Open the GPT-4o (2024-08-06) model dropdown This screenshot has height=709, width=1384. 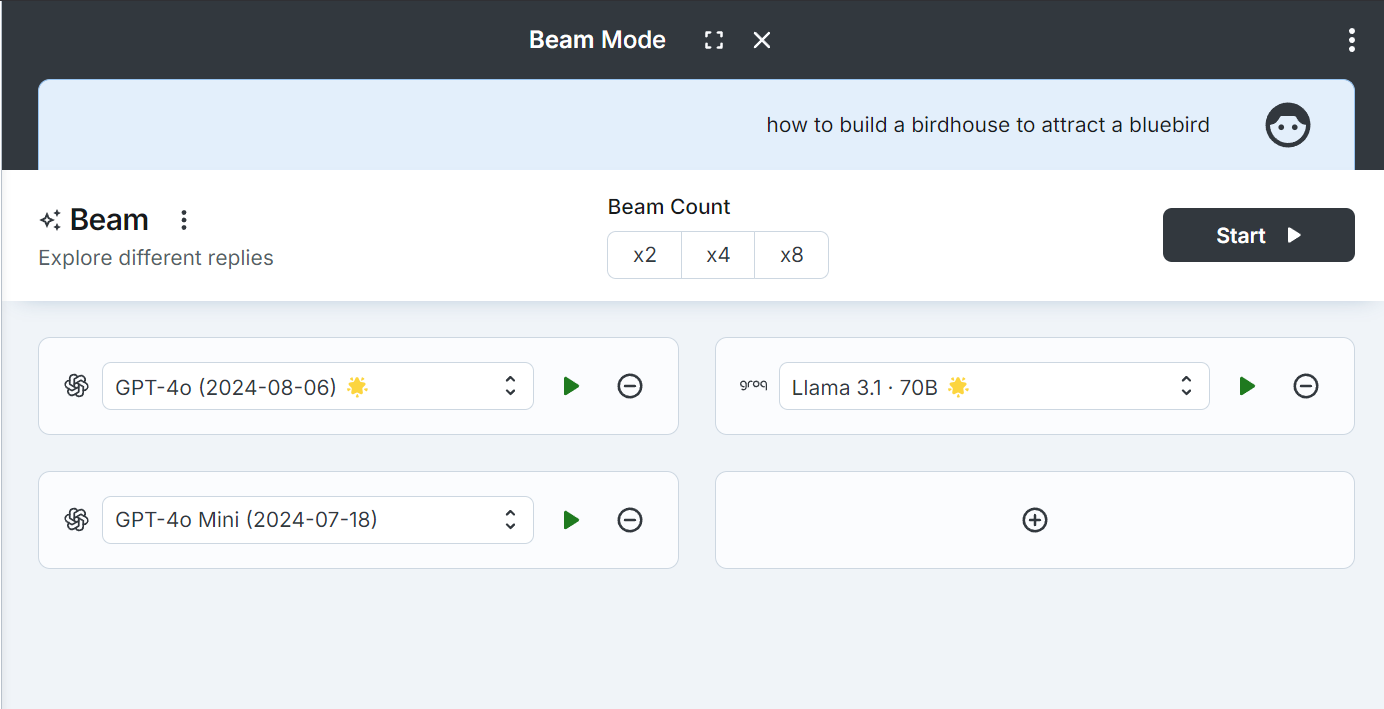(318, 386)
